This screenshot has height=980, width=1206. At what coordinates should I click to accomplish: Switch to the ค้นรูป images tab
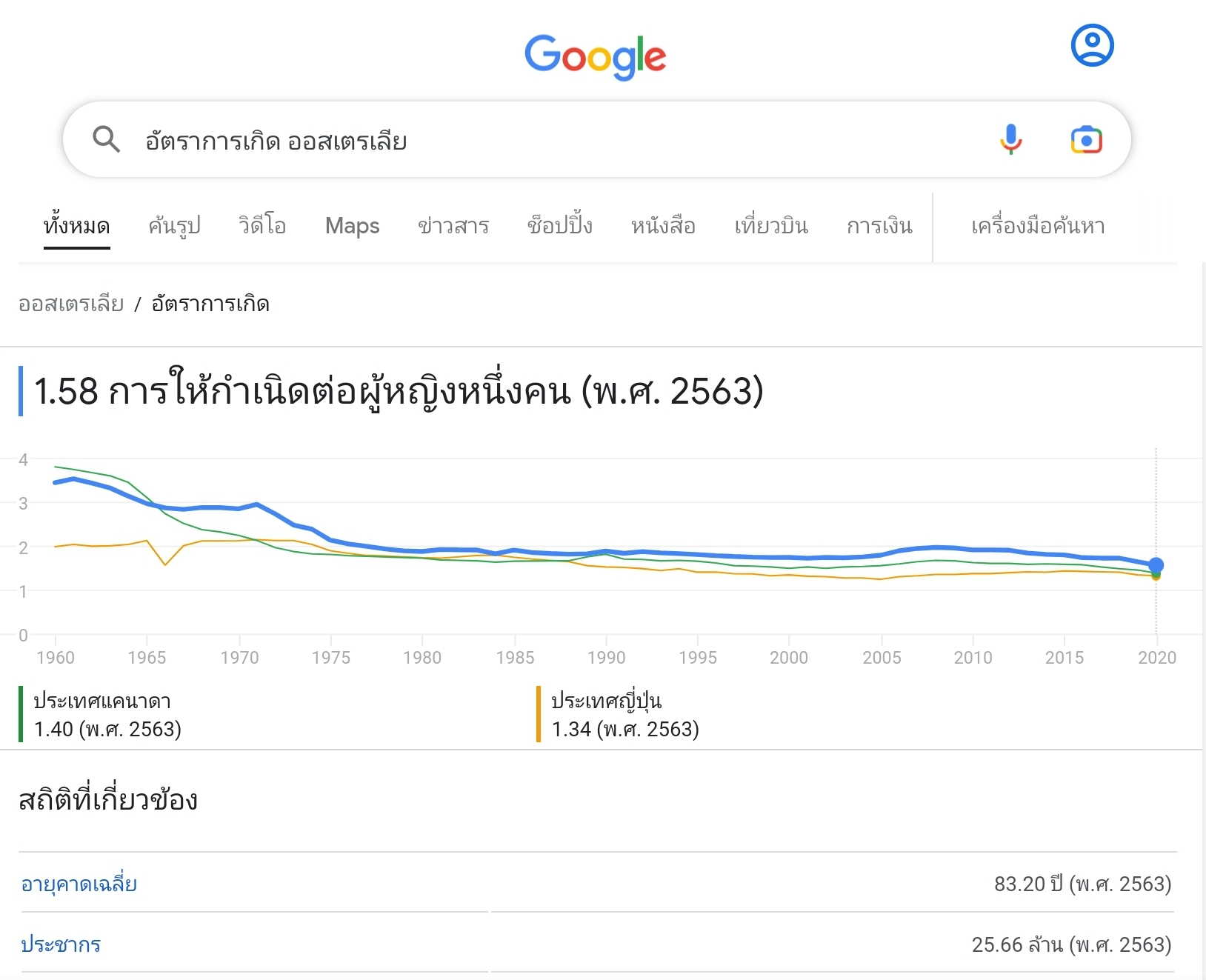click(174, 226)
